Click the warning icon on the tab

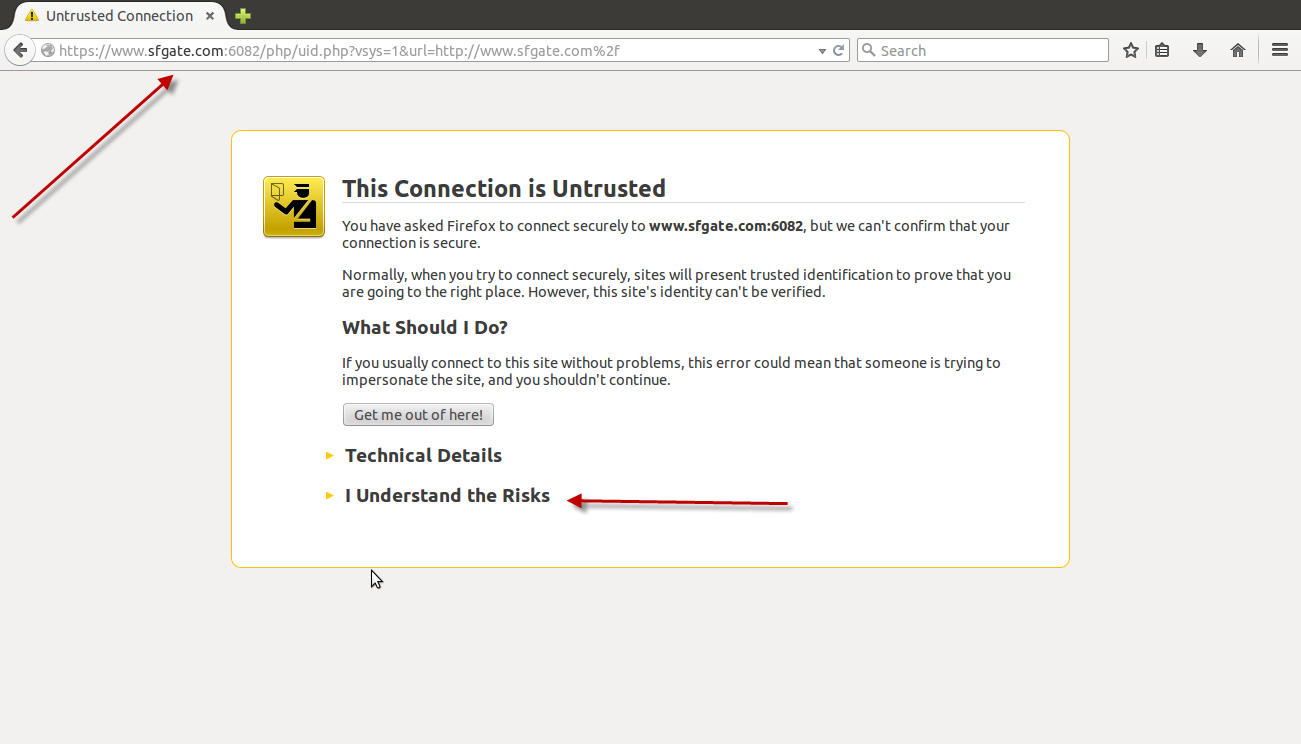coord(32,16)
